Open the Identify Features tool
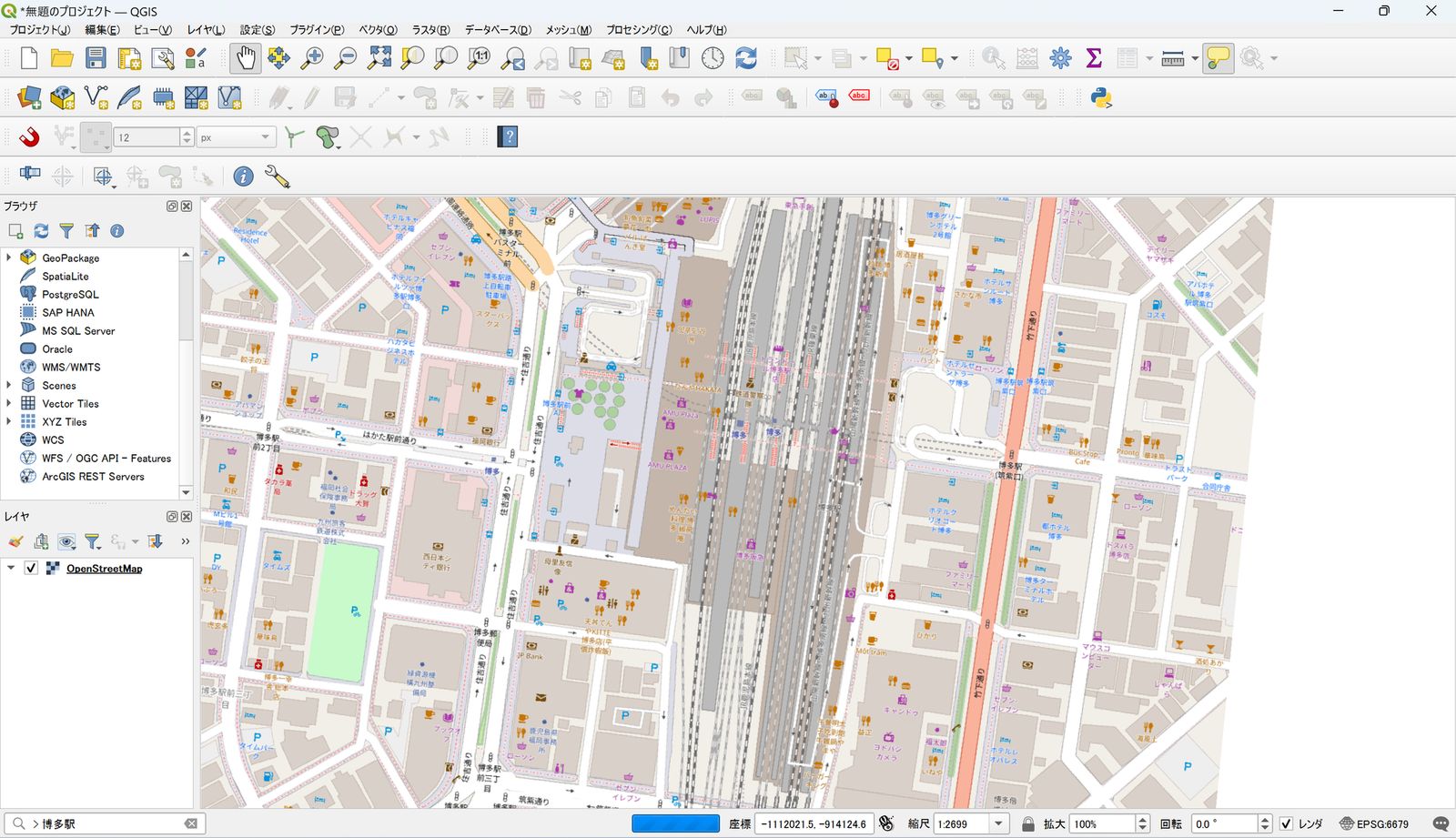This screenshot has width=1456, height=838. 994,58
